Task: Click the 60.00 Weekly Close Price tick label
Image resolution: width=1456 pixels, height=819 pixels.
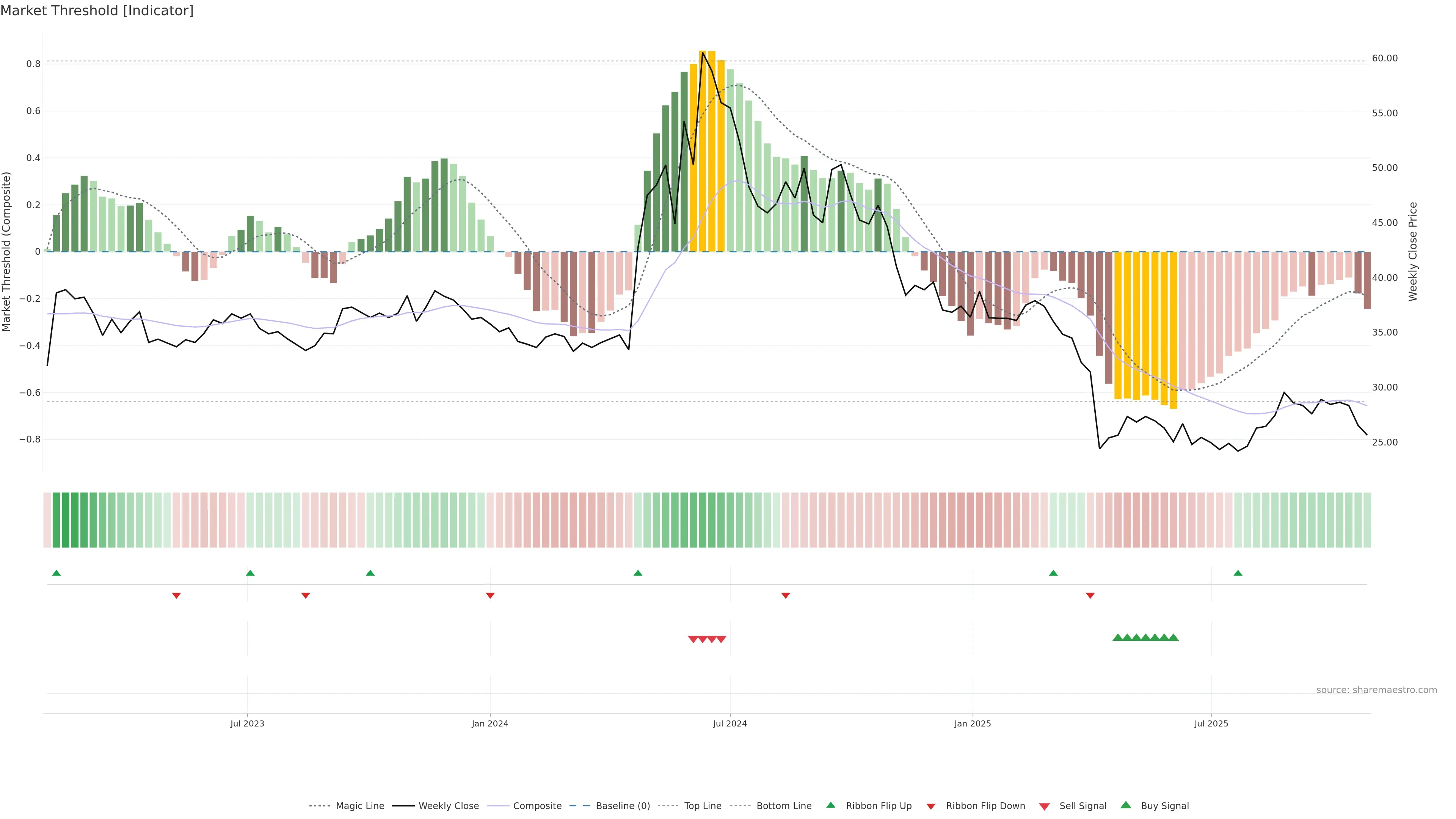Action: pos(1385,58)
